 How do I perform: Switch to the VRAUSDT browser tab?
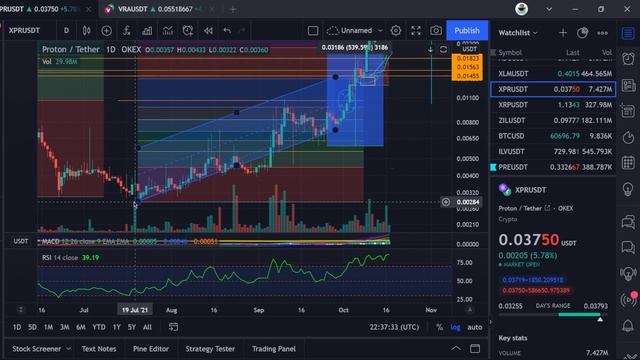(155, 9)
